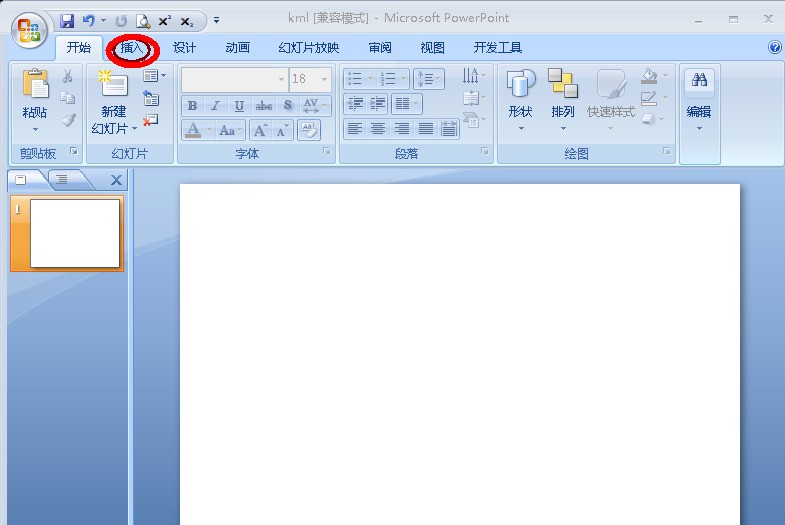Image resolution: width=785 pixels, height=525 pixels.
Task: Switch to the 插入 ribbon tab
Action: (x=132, y=48)
